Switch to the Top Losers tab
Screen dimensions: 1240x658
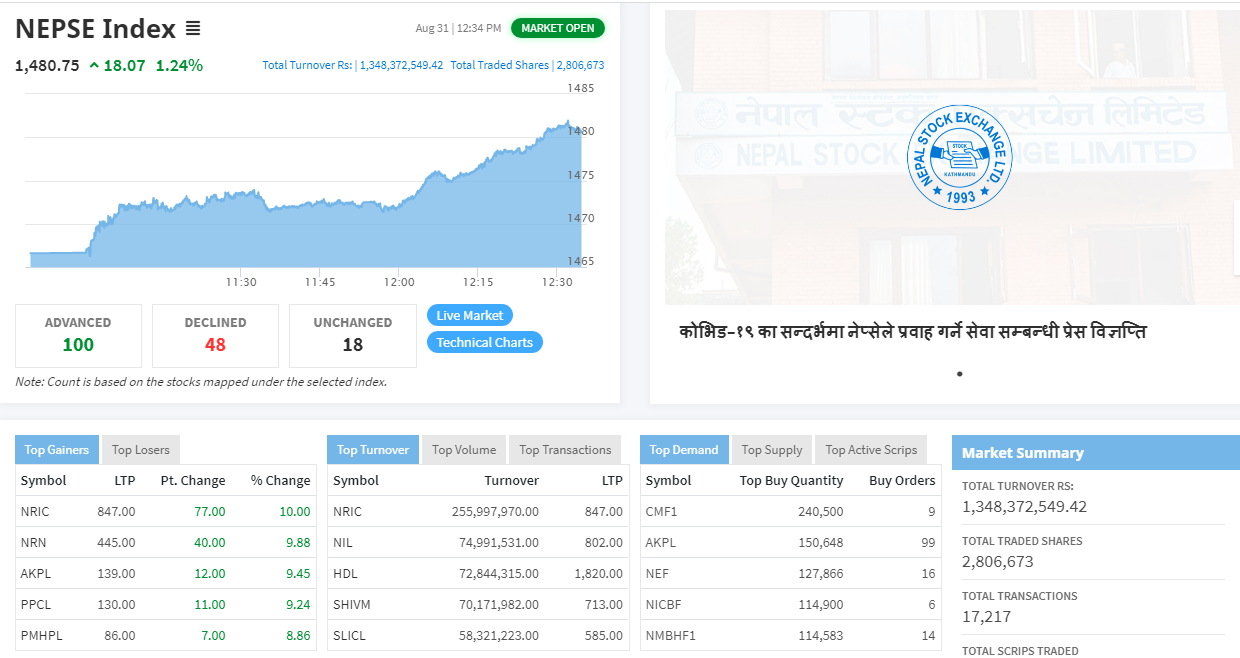click(x=141, y=450)
